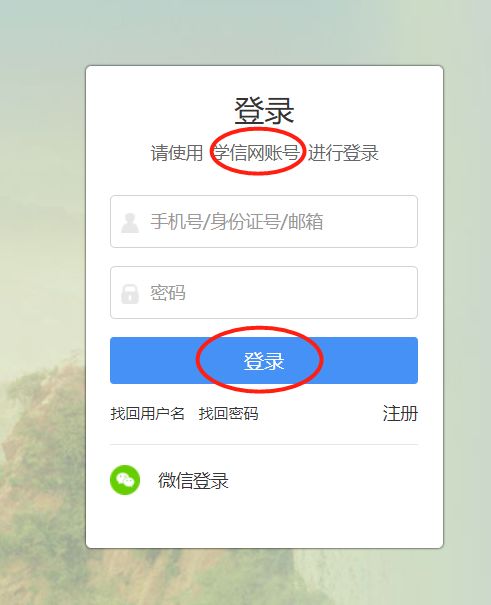Image resolution: width=491 pixels, height=605 pixels.
Task: Click the 进行登录 text in subtitle
Action: [343, 153]
